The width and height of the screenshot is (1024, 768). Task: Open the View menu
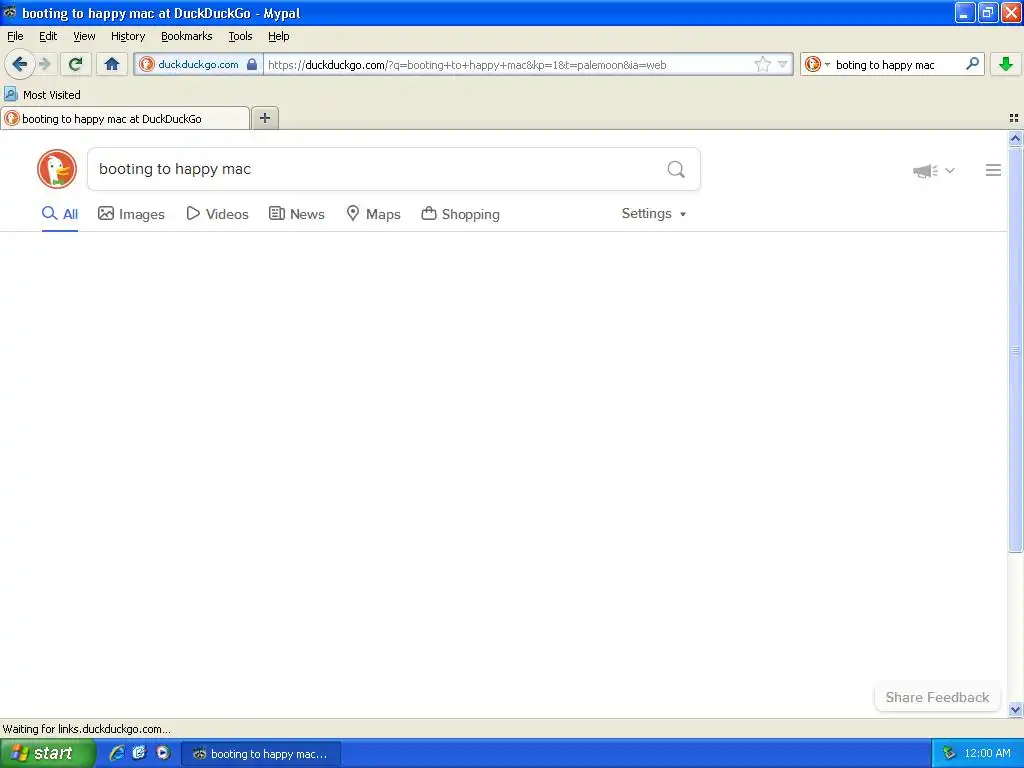point(84,36)
